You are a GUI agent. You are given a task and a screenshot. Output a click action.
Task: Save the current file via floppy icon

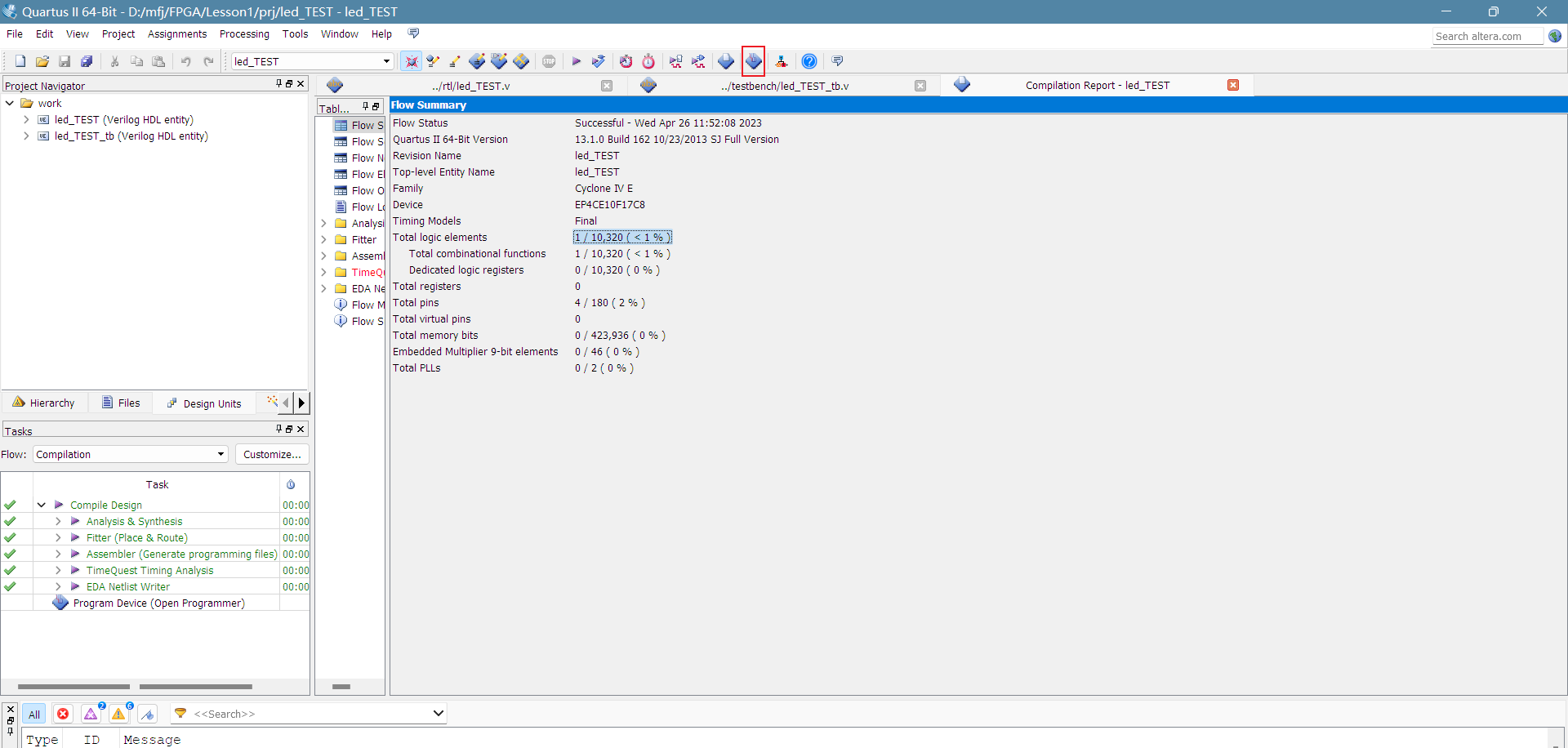click(x=65, y=61)
